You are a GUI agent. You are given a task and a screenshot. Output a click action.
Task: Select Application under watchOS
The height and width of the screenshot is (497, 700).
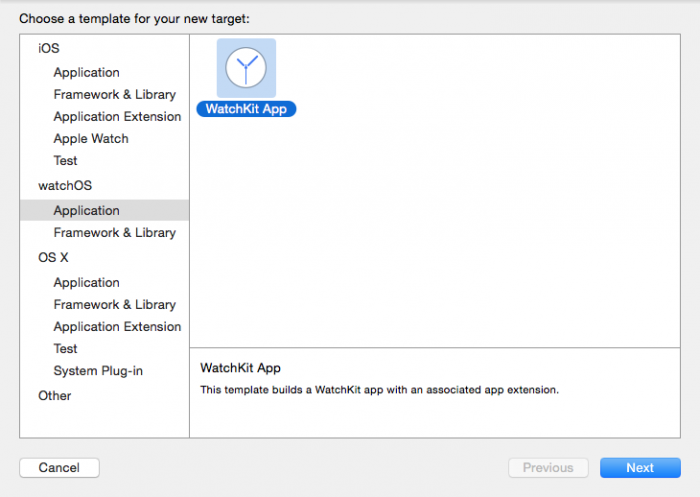pyautogui.click(x=86, y=211)
